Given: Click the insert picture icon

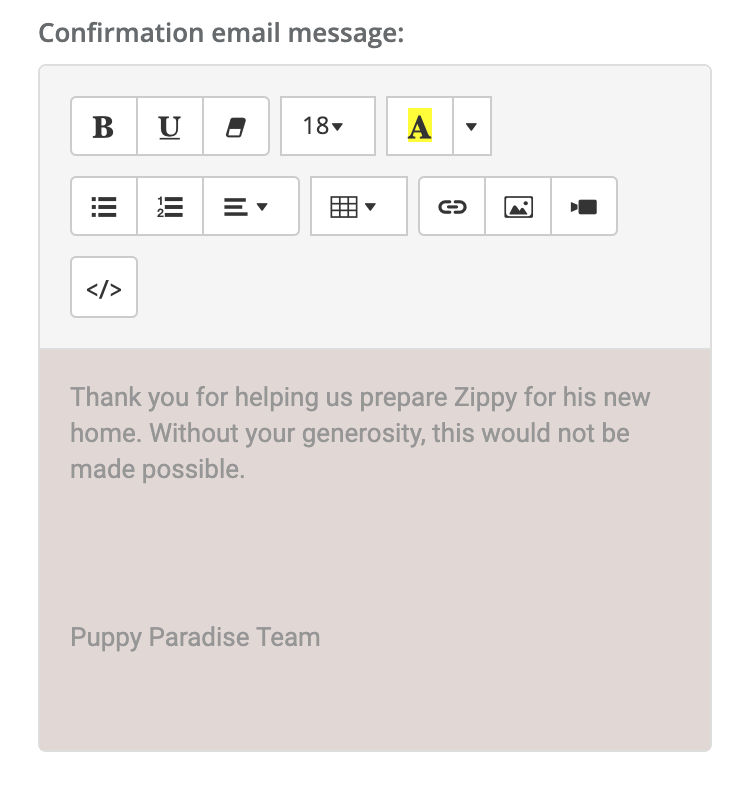Looking at the screenshot, I should click(518, 206).
